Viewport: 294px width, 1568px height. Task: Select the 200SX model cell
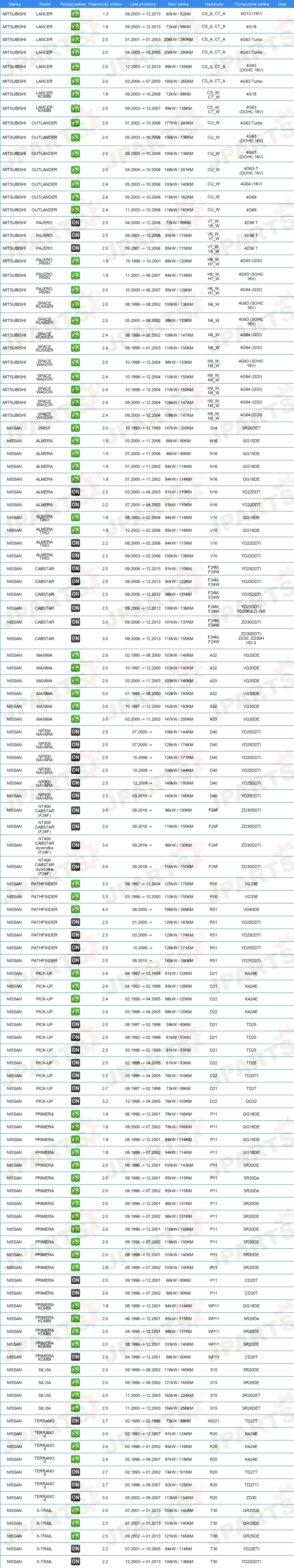click(x=44, y=428)
